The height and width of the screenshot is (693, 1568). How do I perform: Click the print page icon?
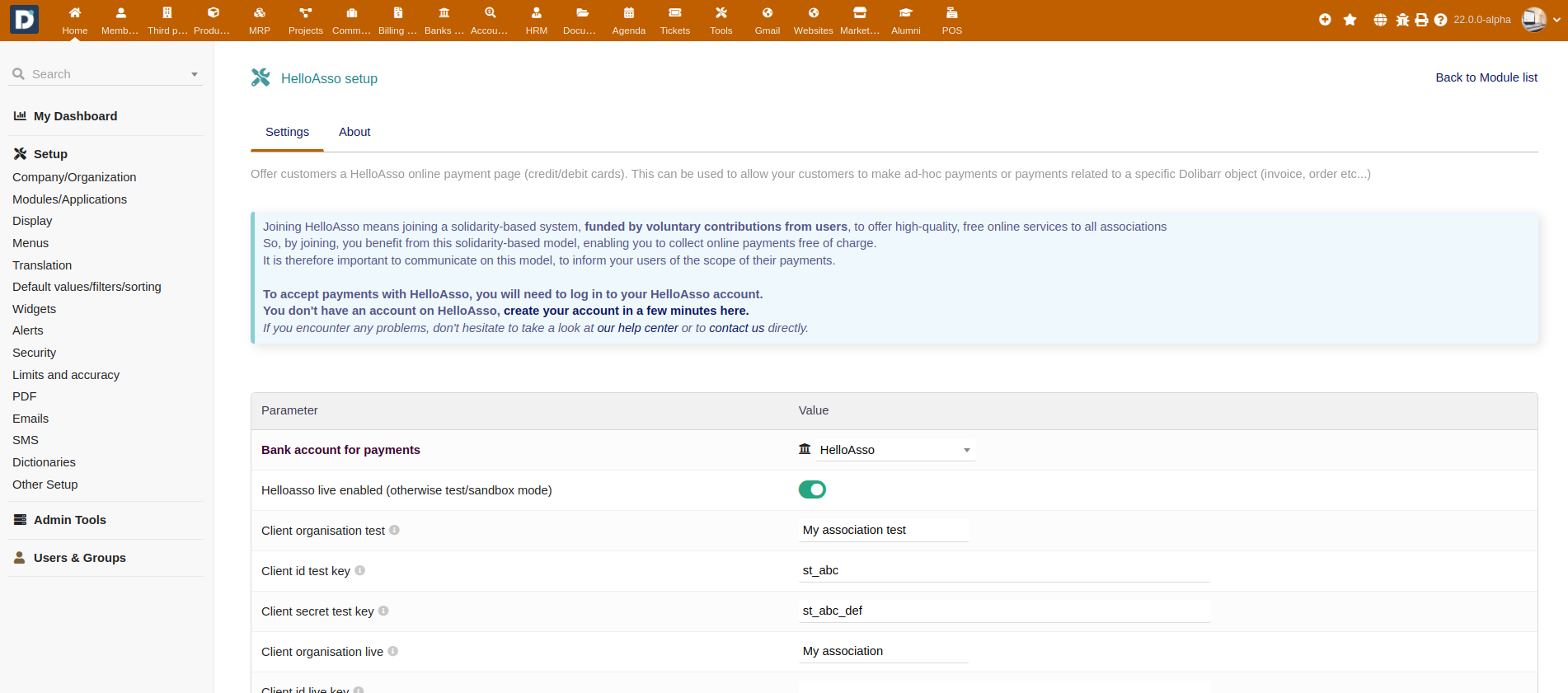click(1421, 20)
